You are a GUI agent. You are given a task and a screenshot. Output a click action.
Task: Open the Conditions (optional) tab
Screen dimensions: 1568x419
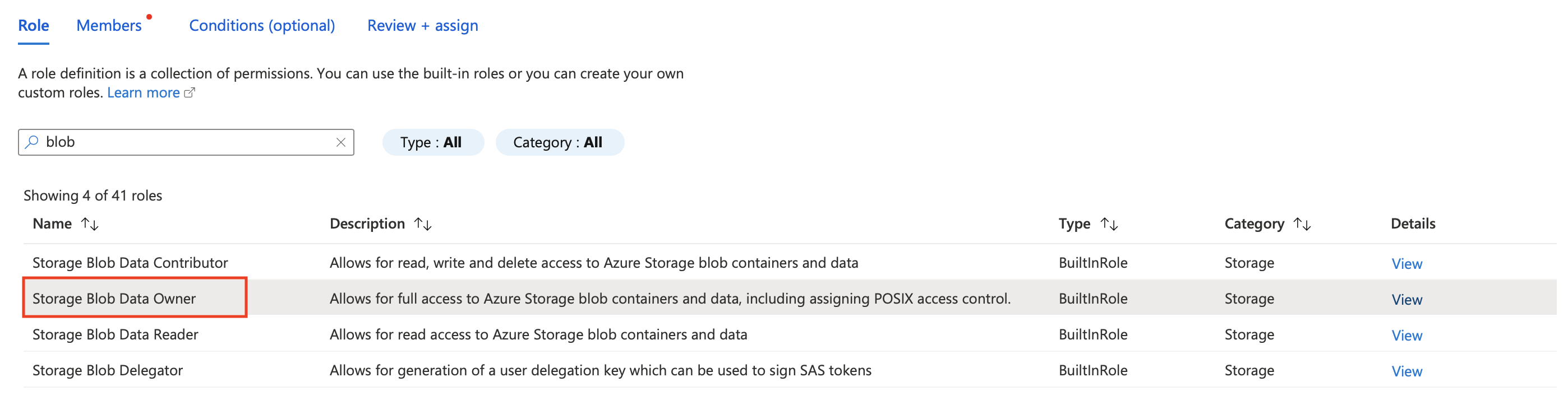262,26
